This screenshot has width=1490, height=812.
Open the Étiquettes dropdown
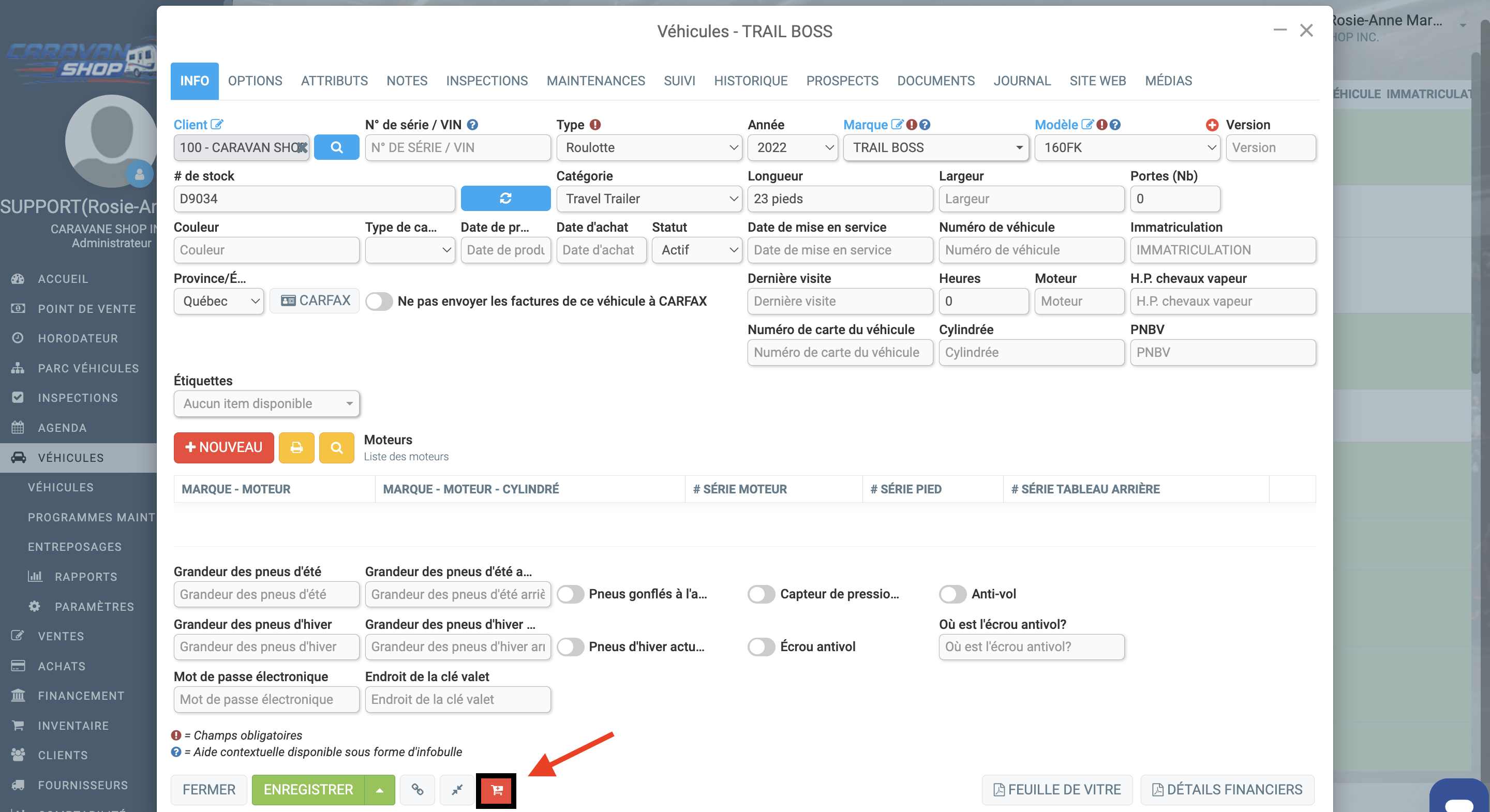(x=266, y=404)
